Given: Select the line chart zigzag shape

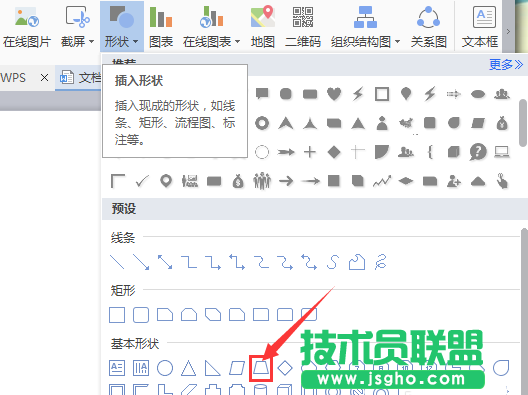Looking at the screenshot, I should pos(382,181).
